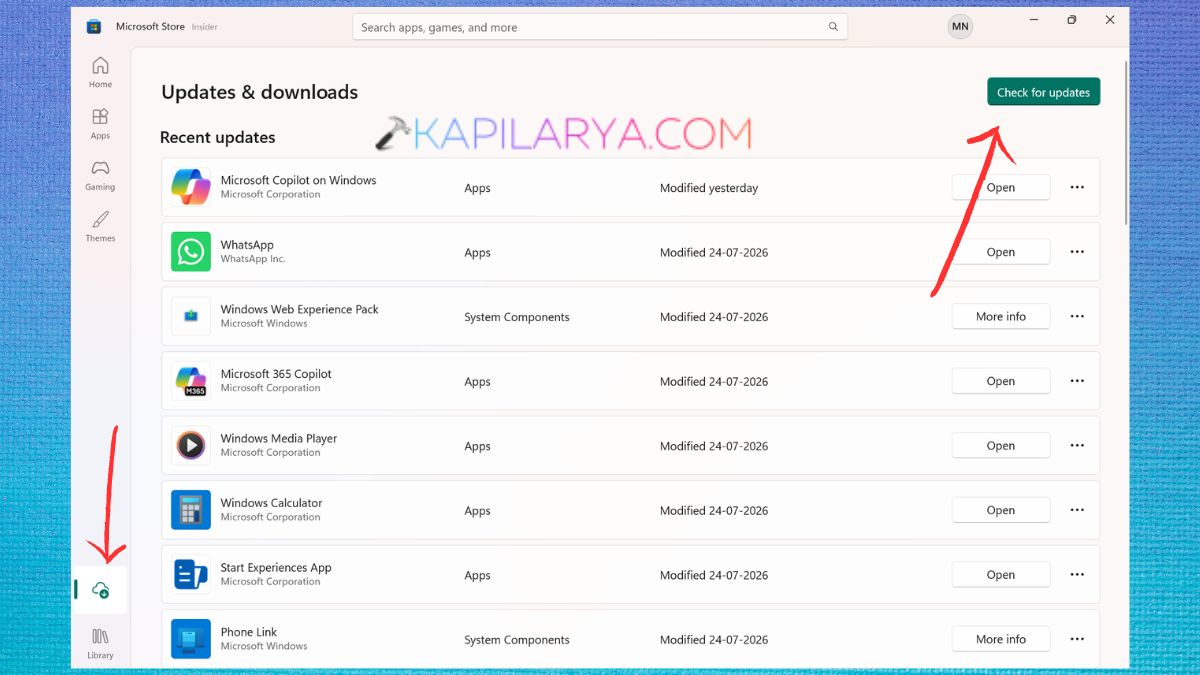The image size is (1200, 675).
Task: Click 'Windows Web Experience Pack' title text
Action: tap(299, 309)
